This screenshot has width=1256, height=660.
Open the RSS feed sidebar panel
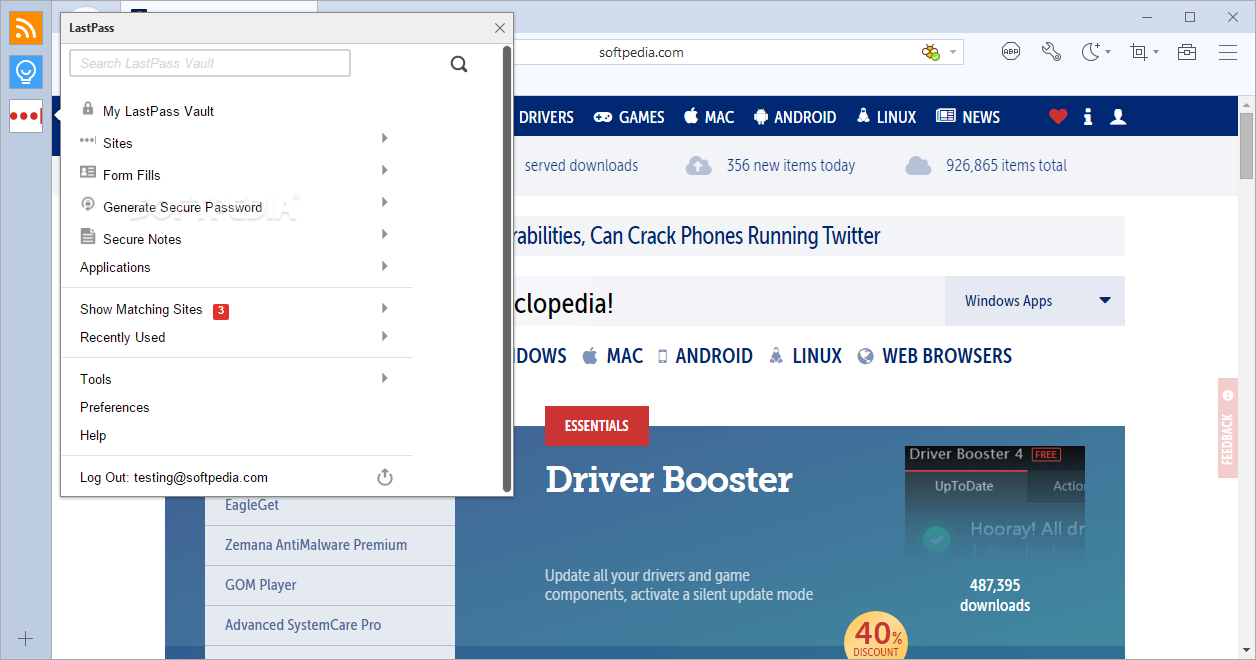(x=26, y=28)
